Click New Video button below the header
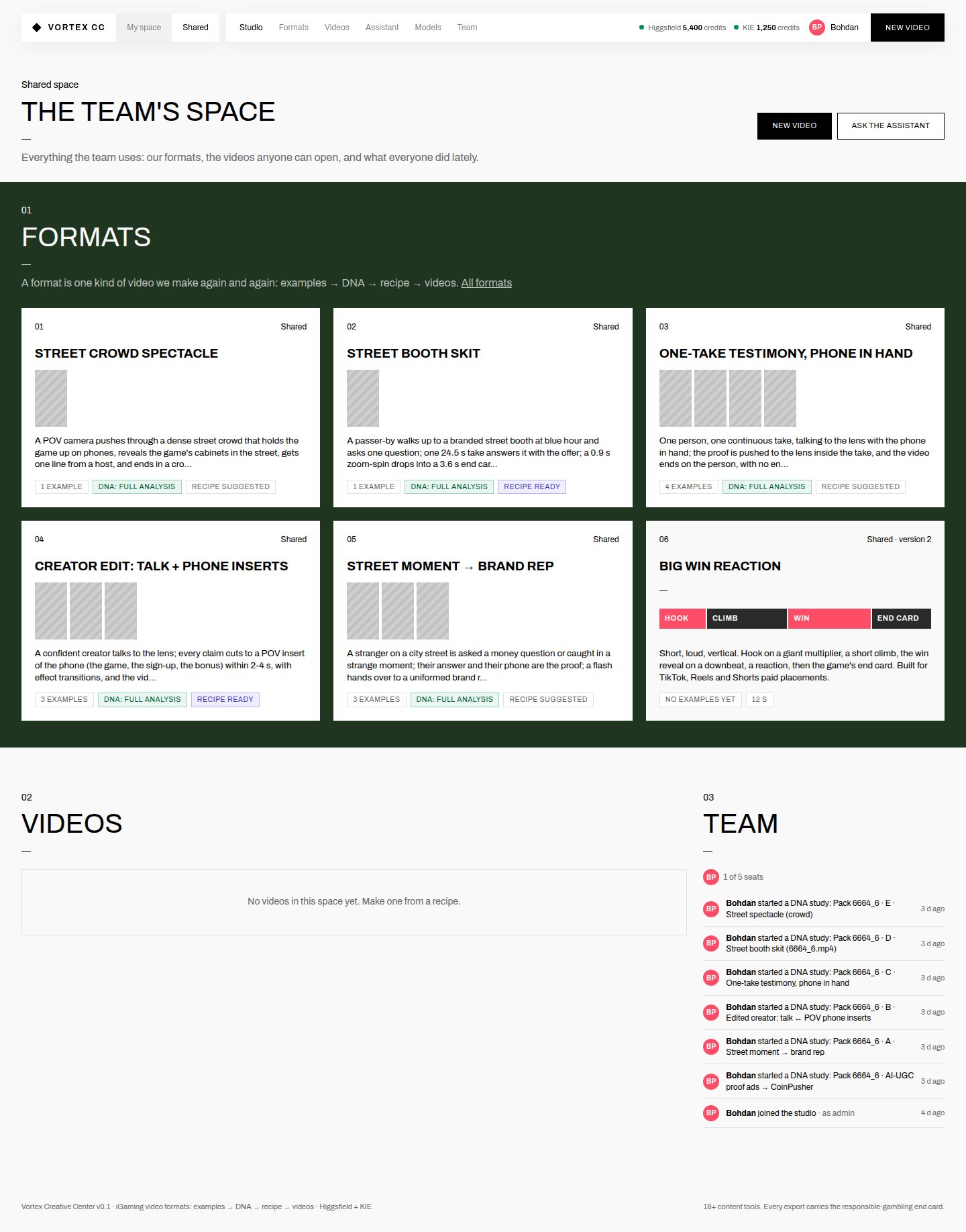This screenshot has width=966, height=1232. (794, 126)
